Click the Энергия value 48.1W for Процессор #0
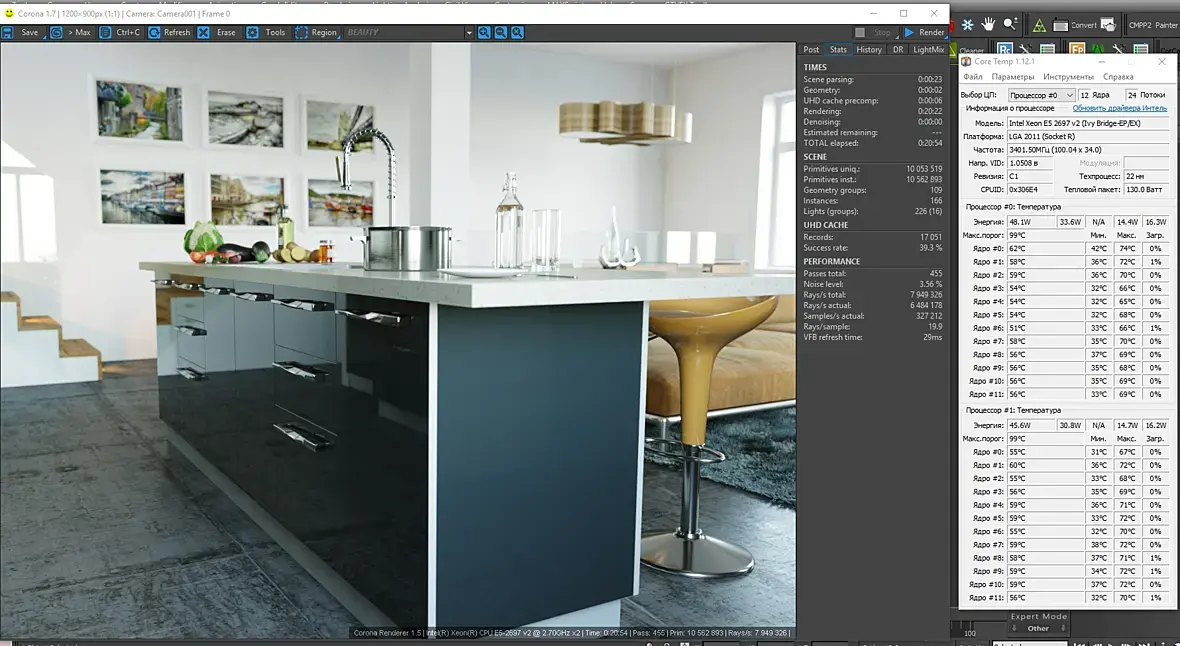This screenshot has width=1180, height=646. coord(1030,222)
